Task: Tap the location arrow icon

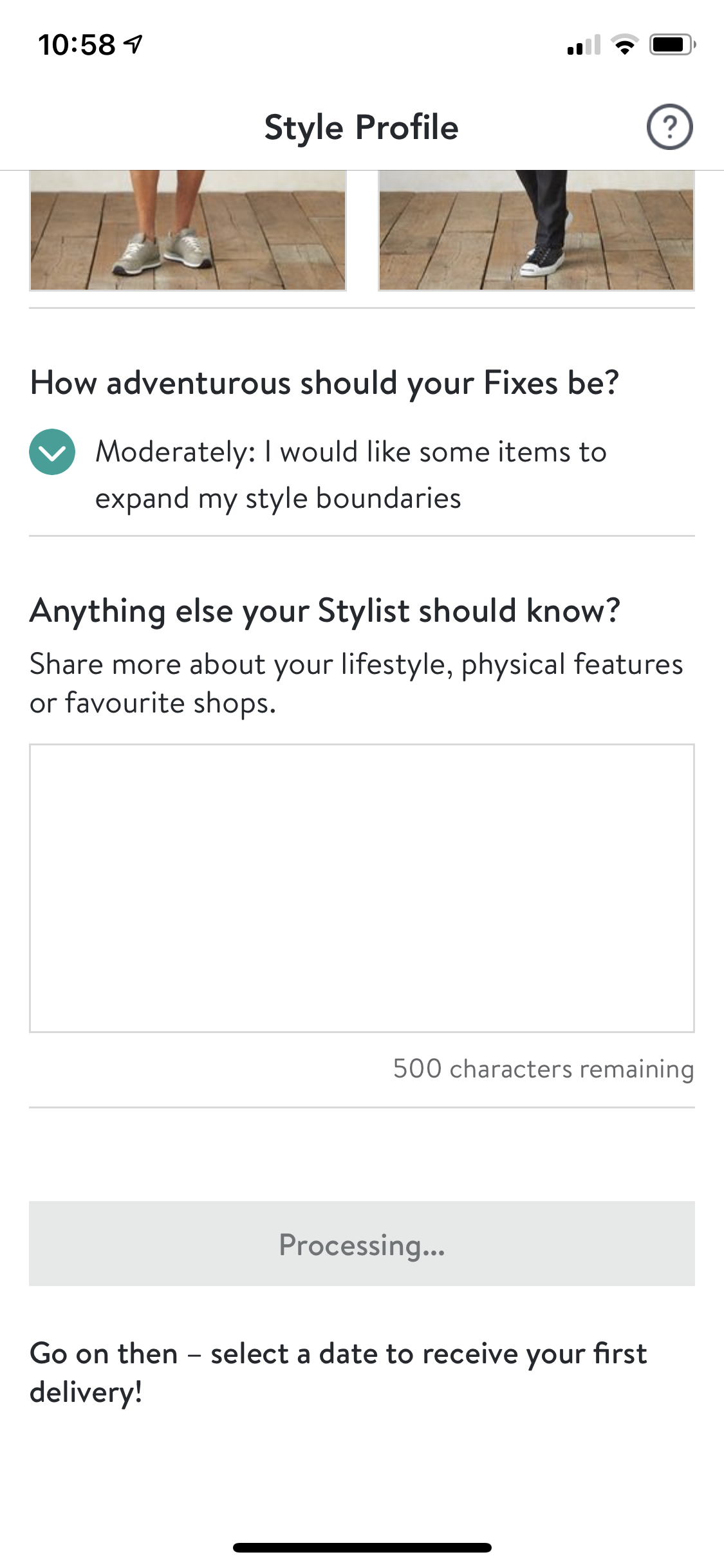Action: (x=134, y=44)
